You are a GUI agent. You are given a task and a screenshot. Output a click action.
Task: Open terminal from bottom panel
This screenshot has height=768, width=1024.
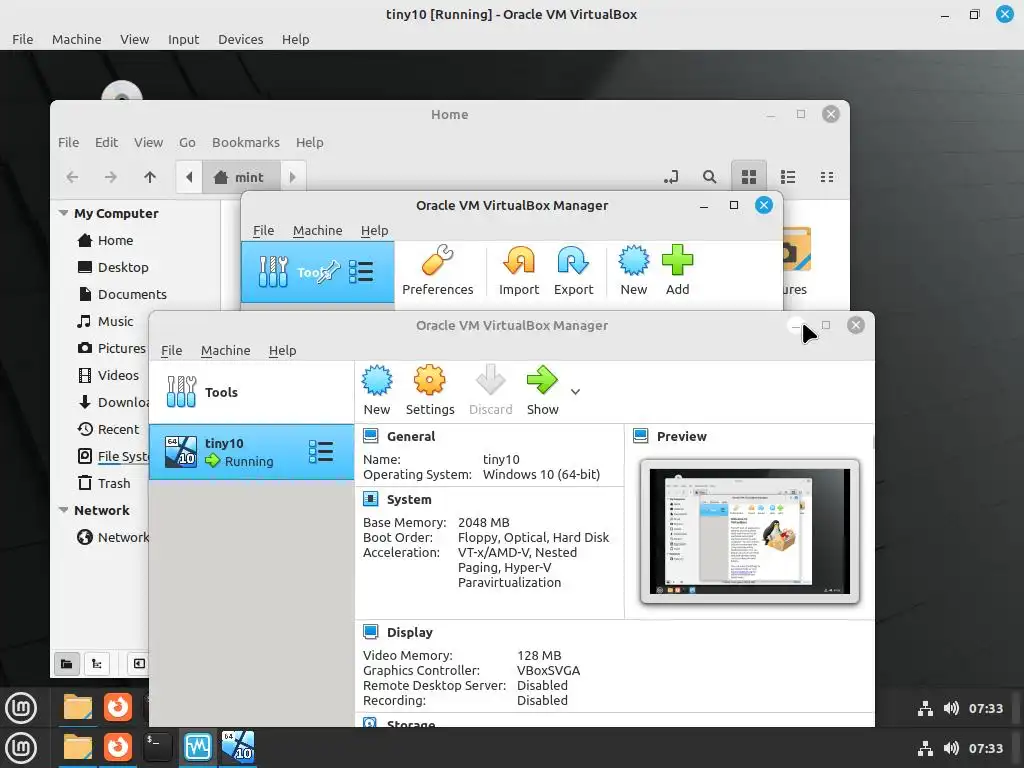(157, 746)
